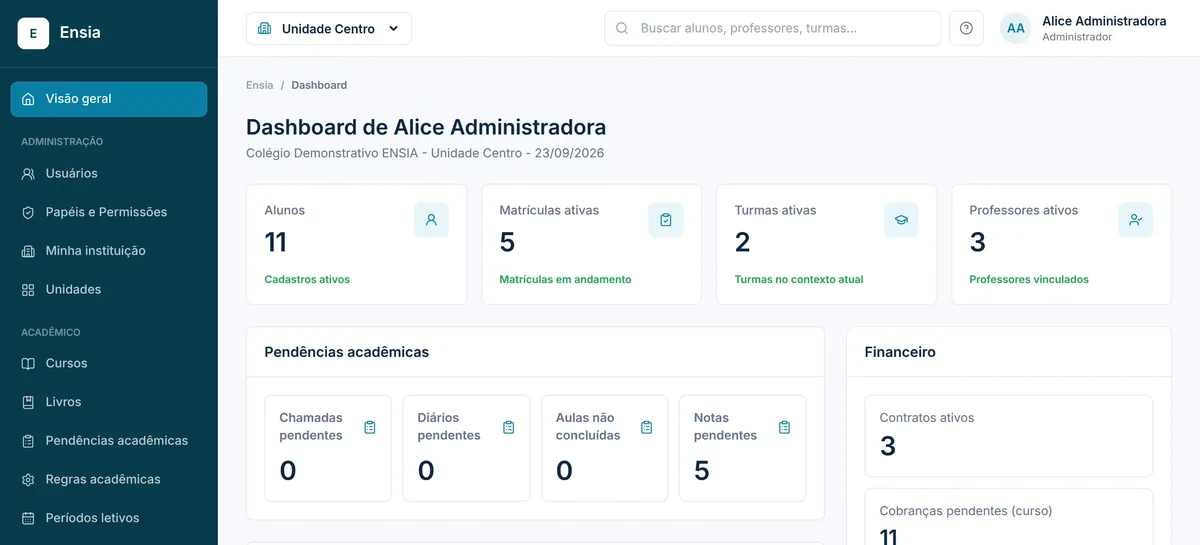1200x545 pixels.
Task: Open Papéis e Permissões menu item
Action: coord(109,212)
